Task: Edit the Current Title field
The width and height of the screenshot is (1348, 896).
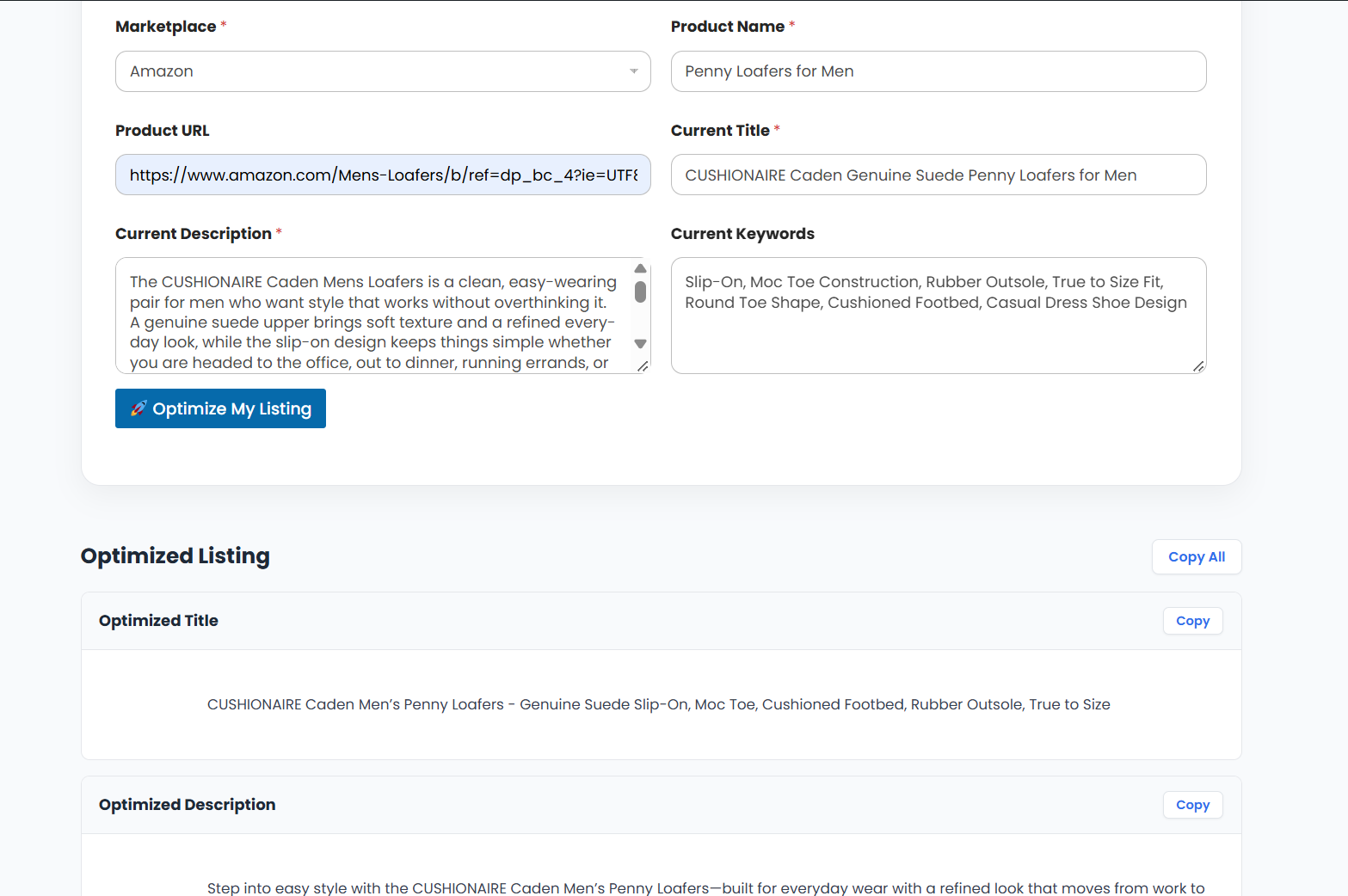Action: [x=939, y=175]
